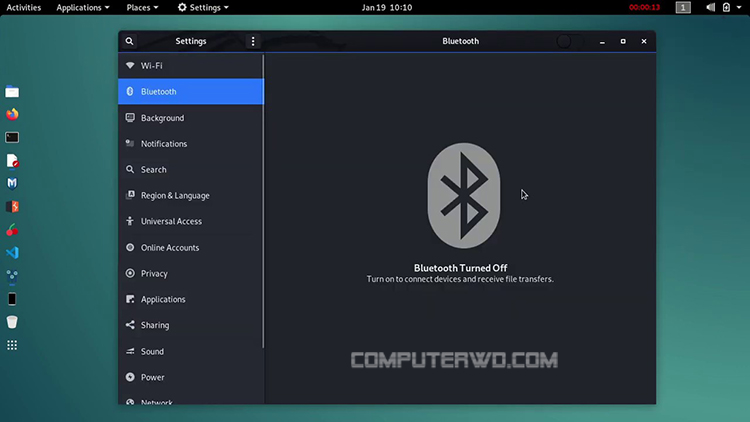Screen dimensions: 750x422
Task: Open the Trash icon in the dock
Action: [12, 322]
